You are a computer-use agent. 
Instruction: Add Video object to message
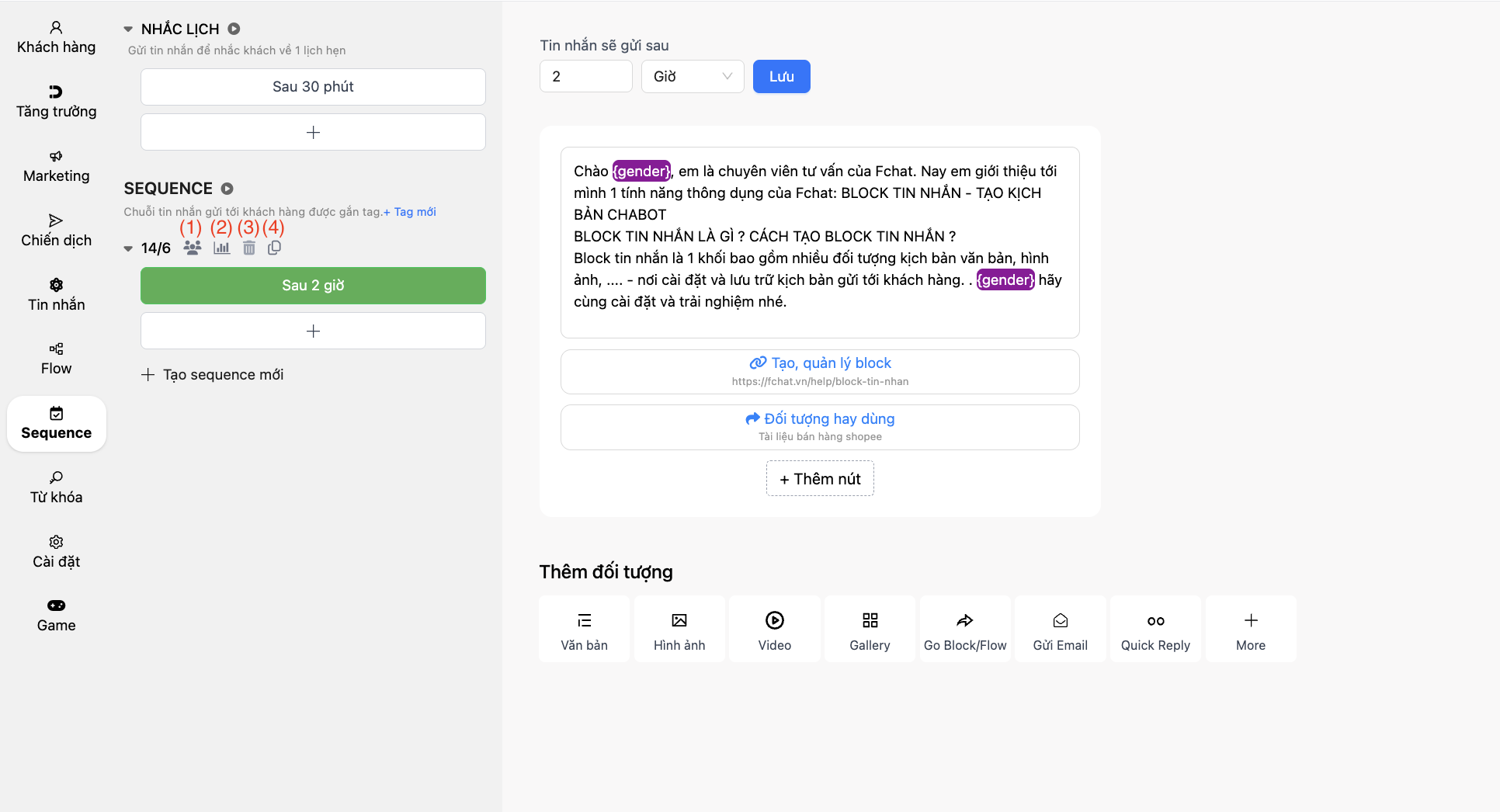pos(774,629)
